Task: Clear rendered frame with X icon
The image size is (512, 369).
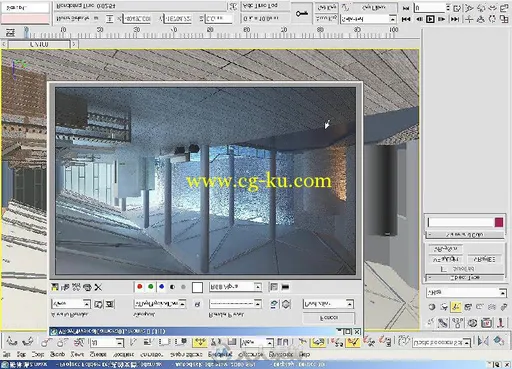Action: (x=98, y=287)
